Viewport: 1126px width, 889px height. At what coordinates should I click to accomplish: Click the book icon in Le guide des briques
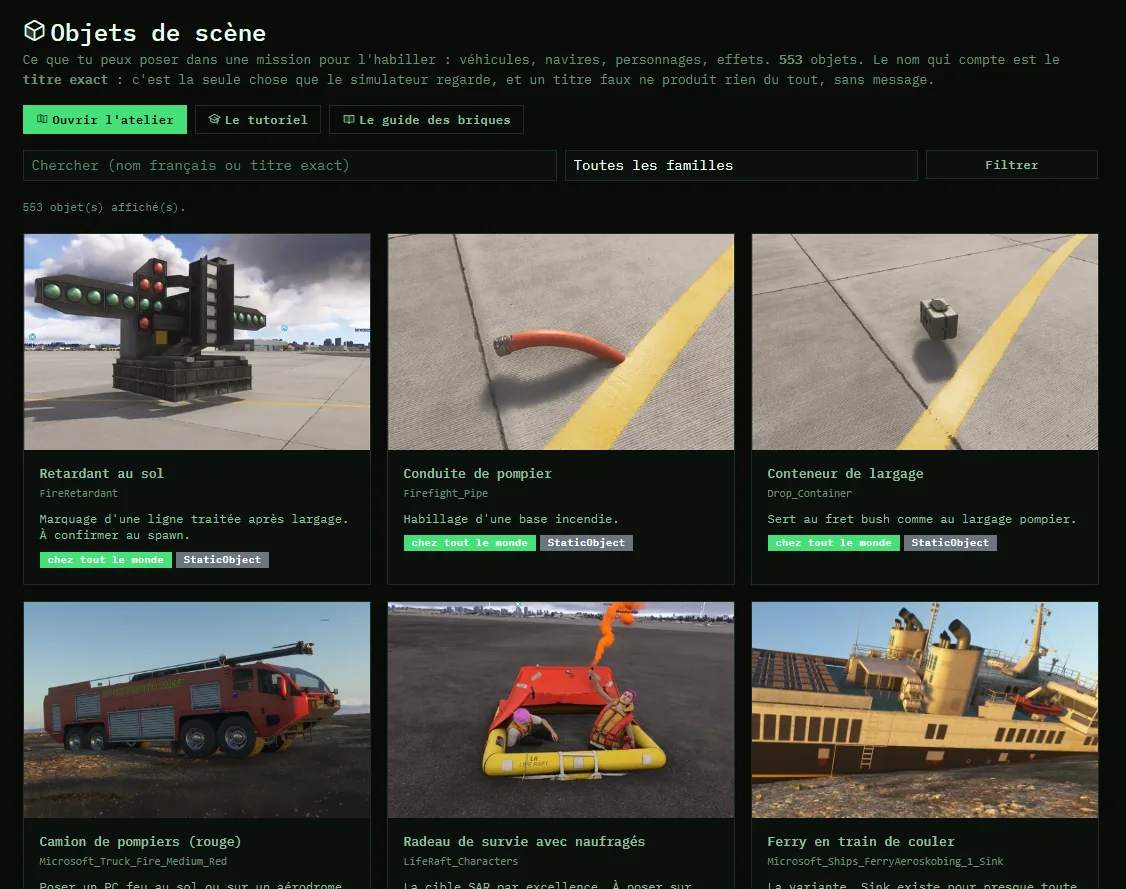[x=349, y=119]
